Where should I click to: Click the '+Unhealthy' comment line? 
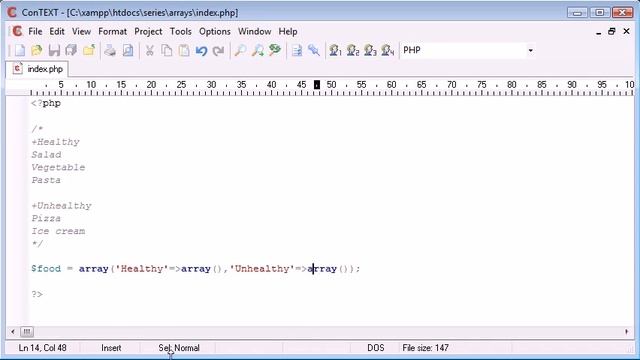point(61,206)
